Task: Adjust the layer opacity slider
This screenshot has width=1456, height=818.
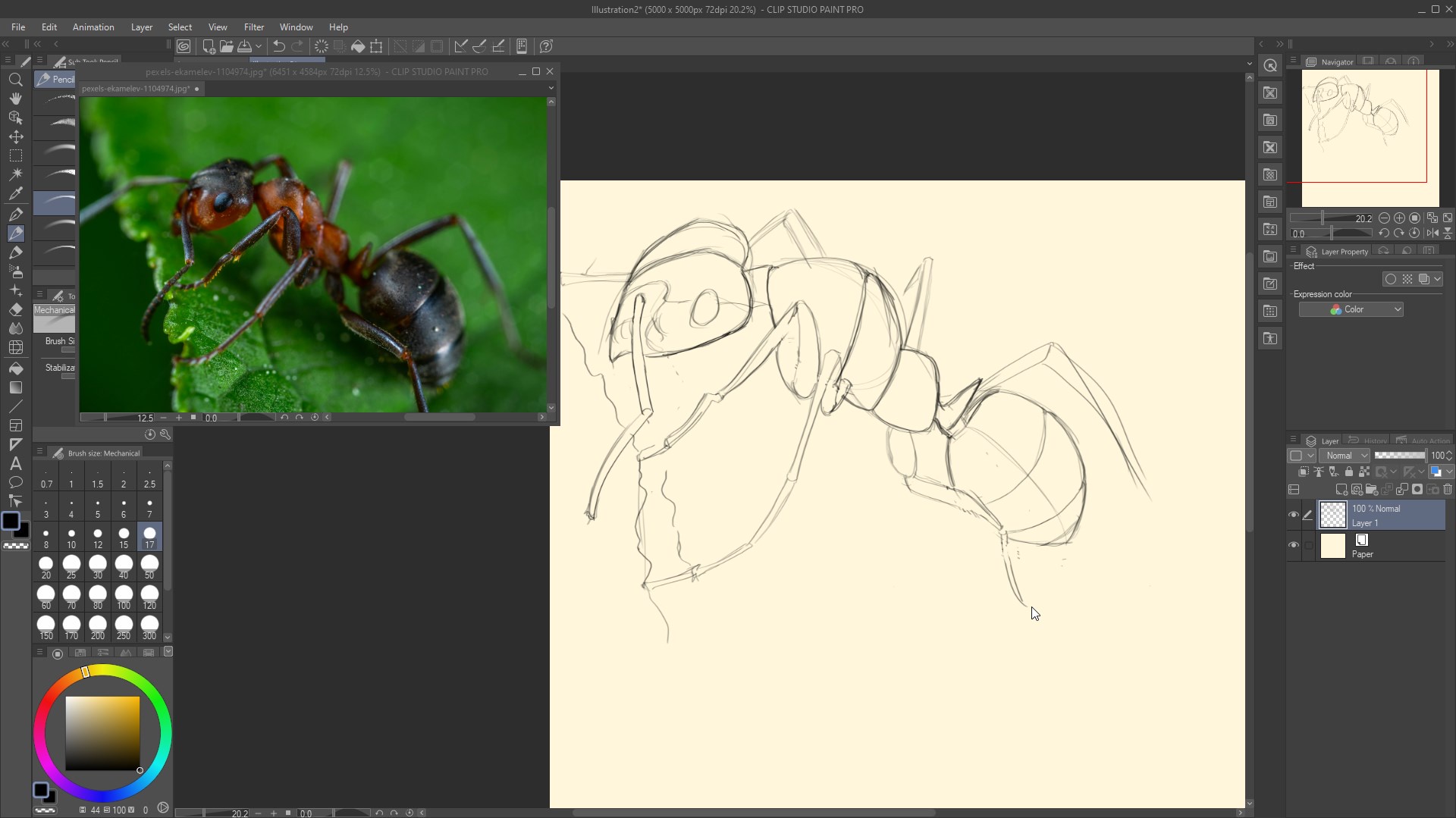Action: (x=1400, y=456)
